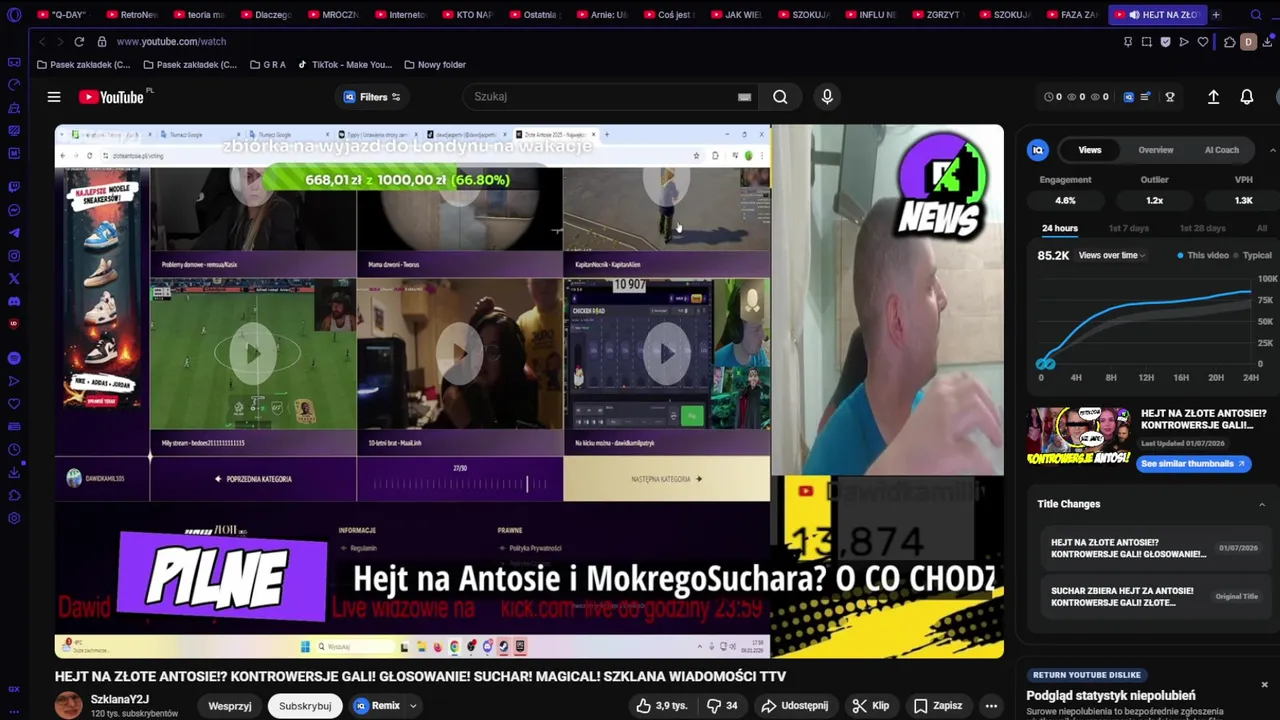Like the video with thumbs up
Screen dimensions: 1280x720
coord(662,706)
